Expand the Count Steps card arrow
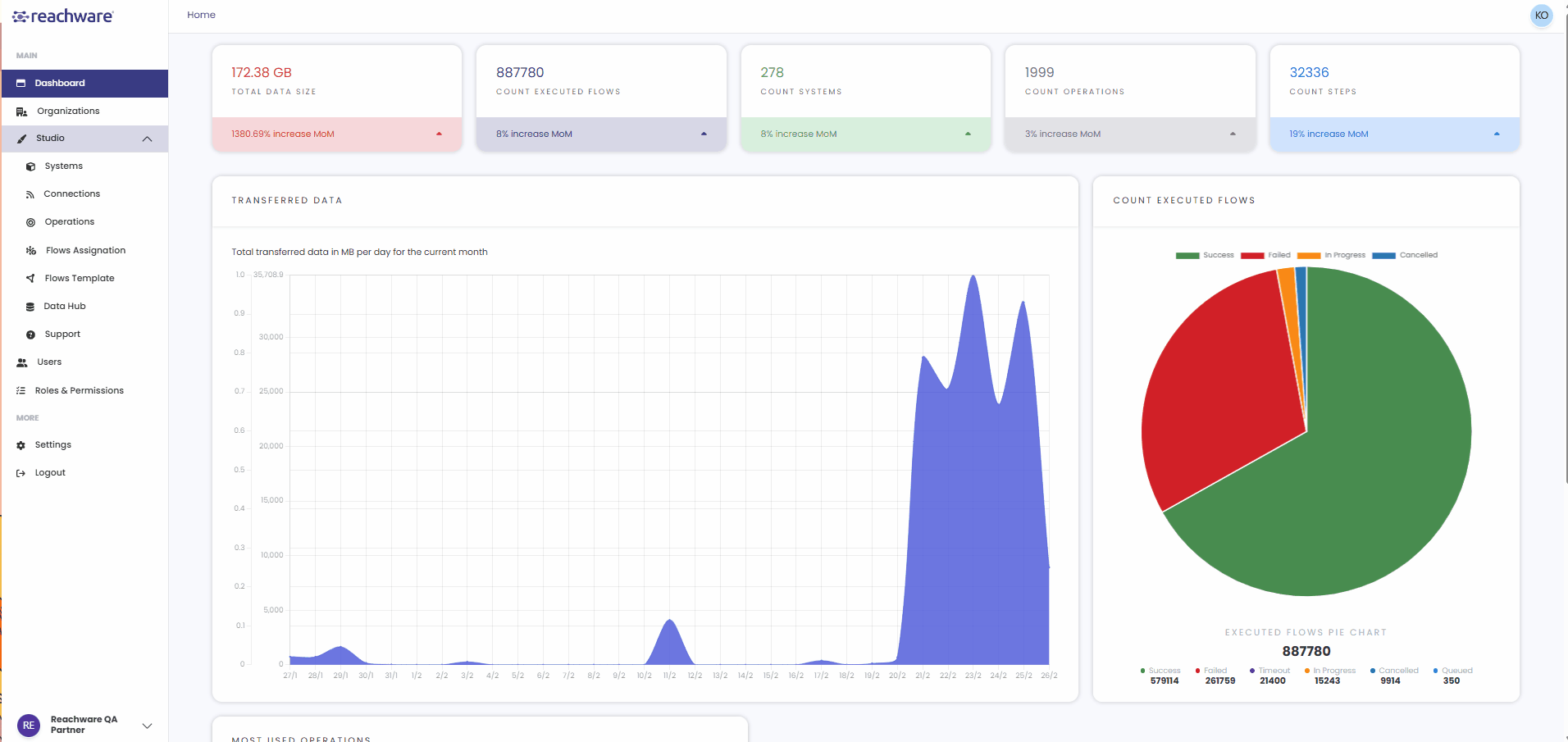 coord(1497,134)
